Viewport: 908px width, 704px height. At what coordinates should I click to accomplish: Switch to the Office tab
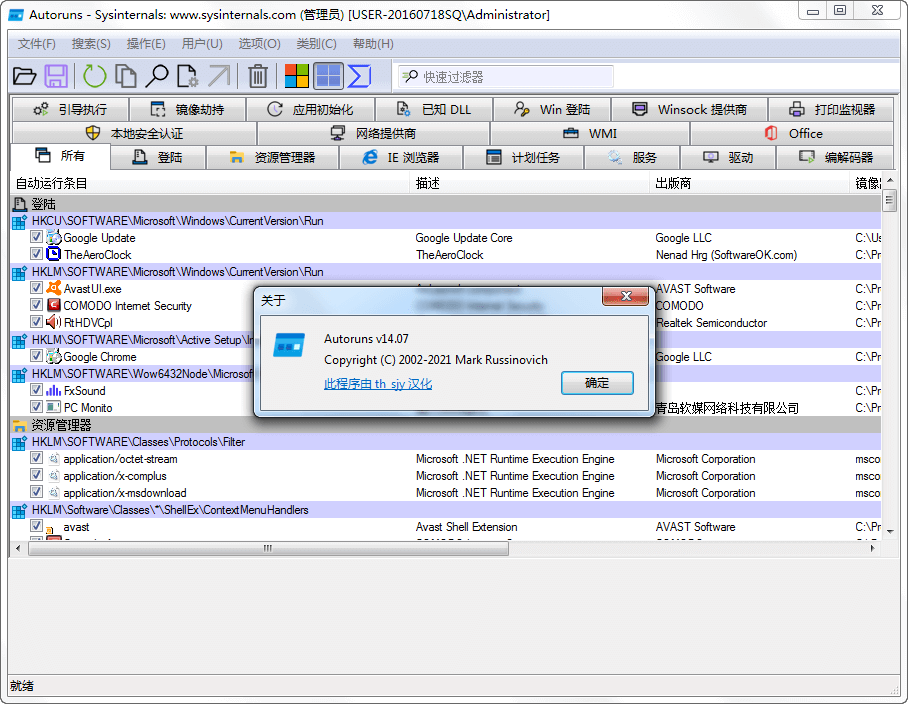point(792,134)
